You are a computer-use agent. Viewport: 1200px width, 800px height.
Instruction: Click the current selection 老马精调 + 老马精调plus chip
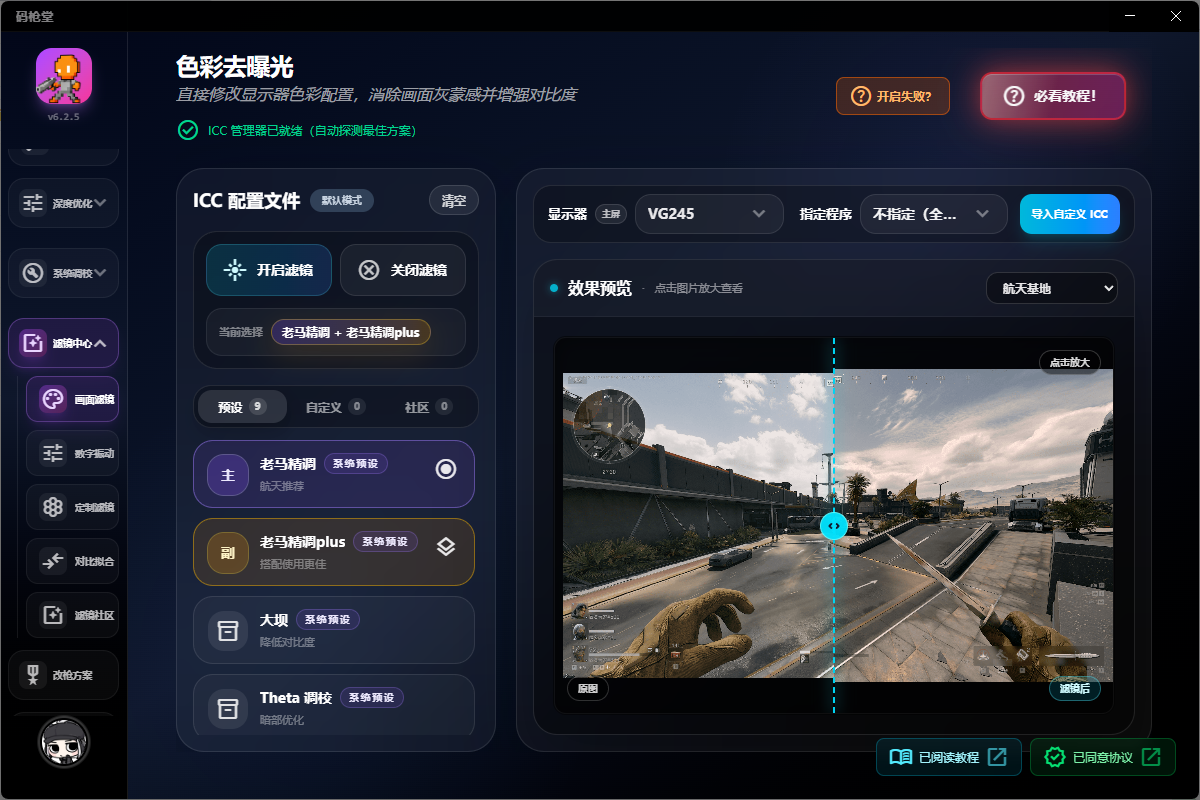coord(351,332)
